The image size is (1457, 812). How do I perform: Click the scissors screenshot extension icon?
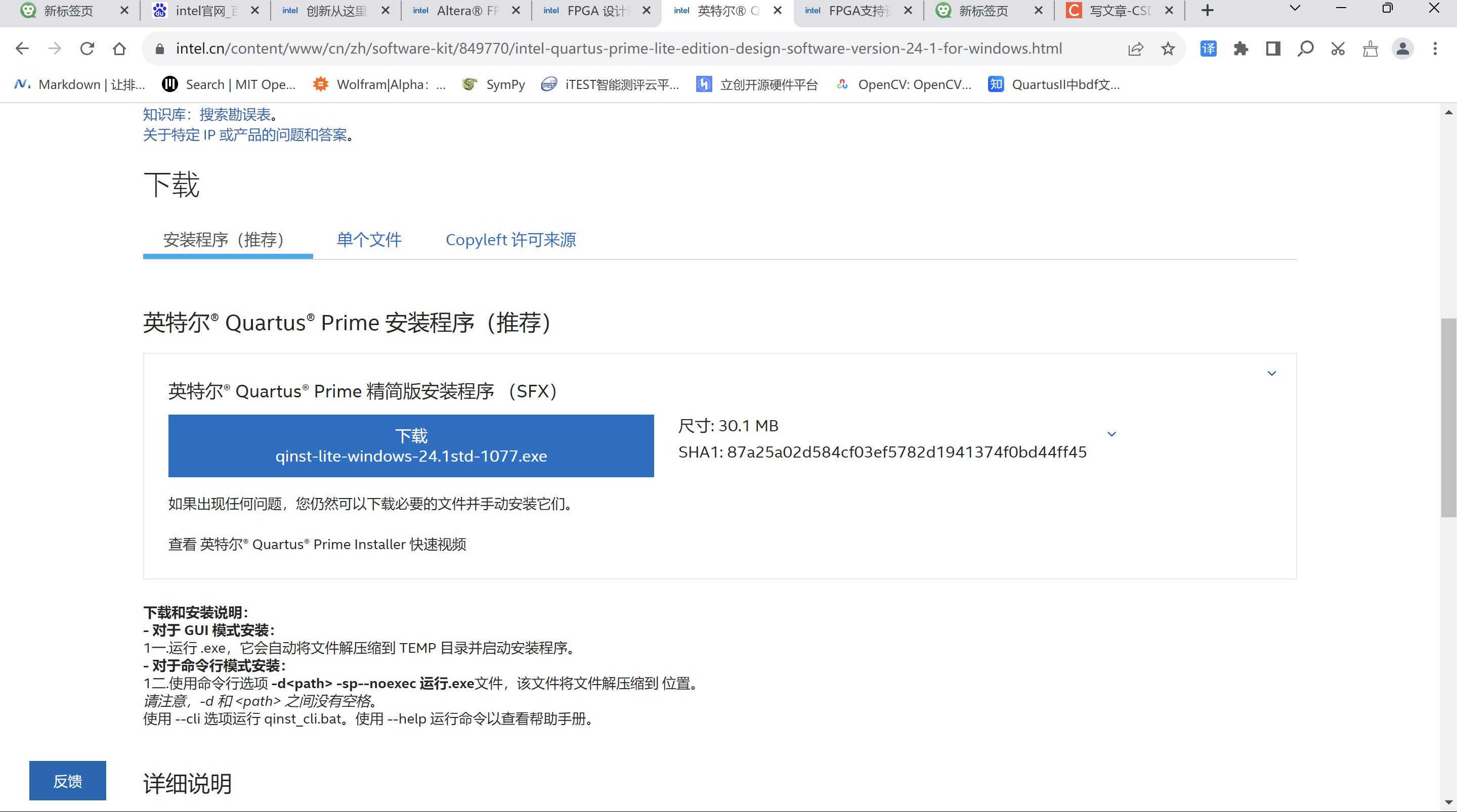(1338, 49)
